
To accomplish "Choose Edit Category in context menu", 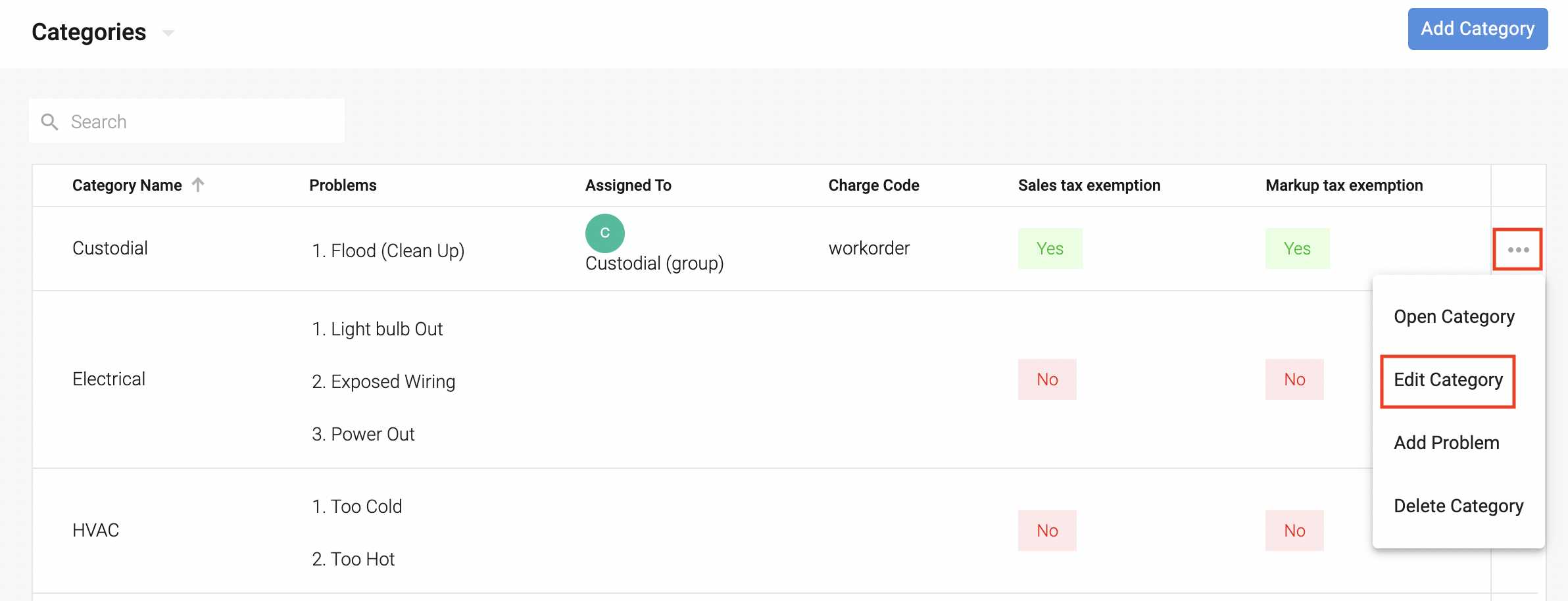I will 1448,380.
